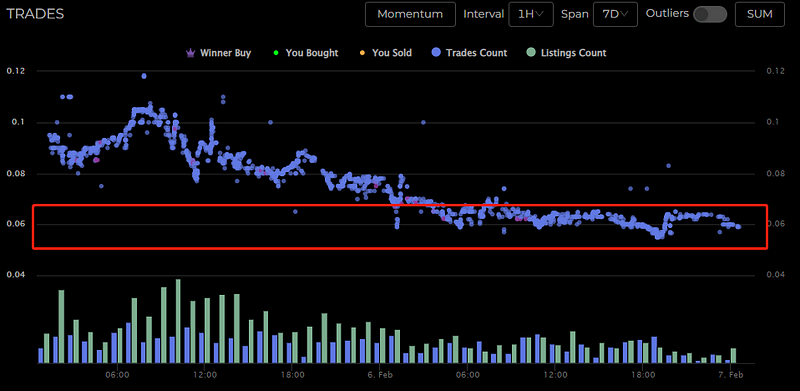Click the right 0.04 axis value

click(x=775, y=275)
